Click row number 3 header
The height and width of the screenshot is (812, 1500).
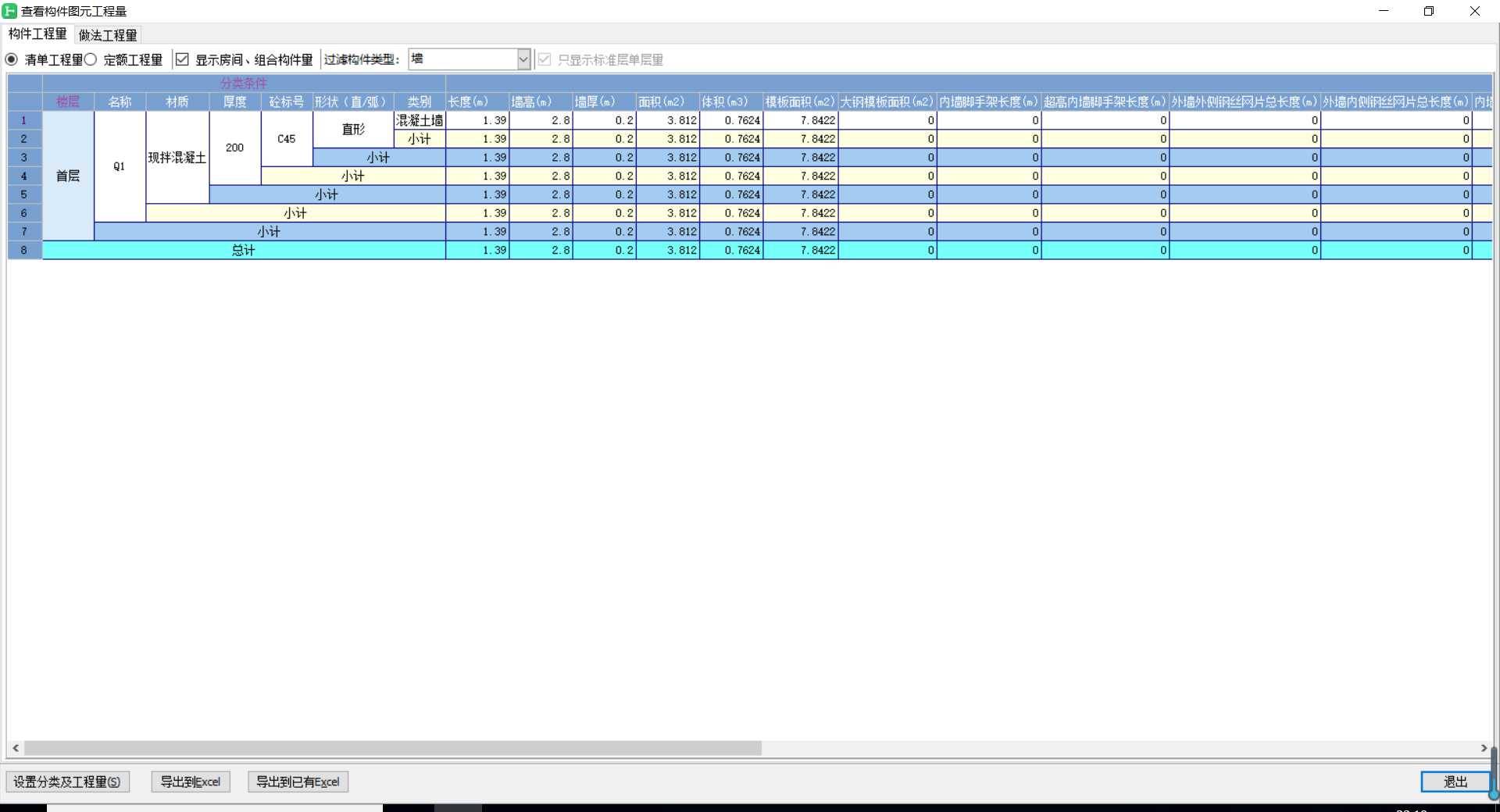coord(24,157)
